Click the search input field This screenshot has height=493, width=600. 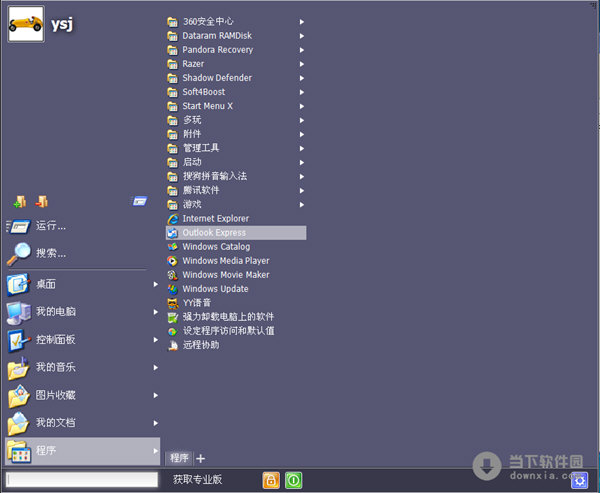tap(82, 480)
